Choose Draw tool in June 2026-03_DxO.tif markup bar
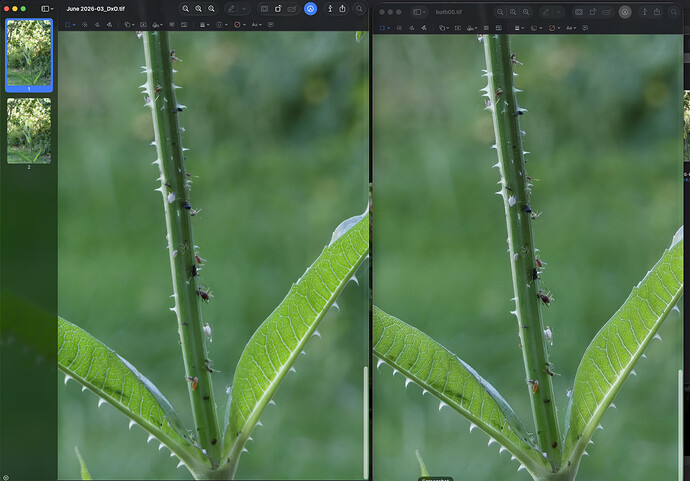Viewport: 690px width, 481px height. 109,25
